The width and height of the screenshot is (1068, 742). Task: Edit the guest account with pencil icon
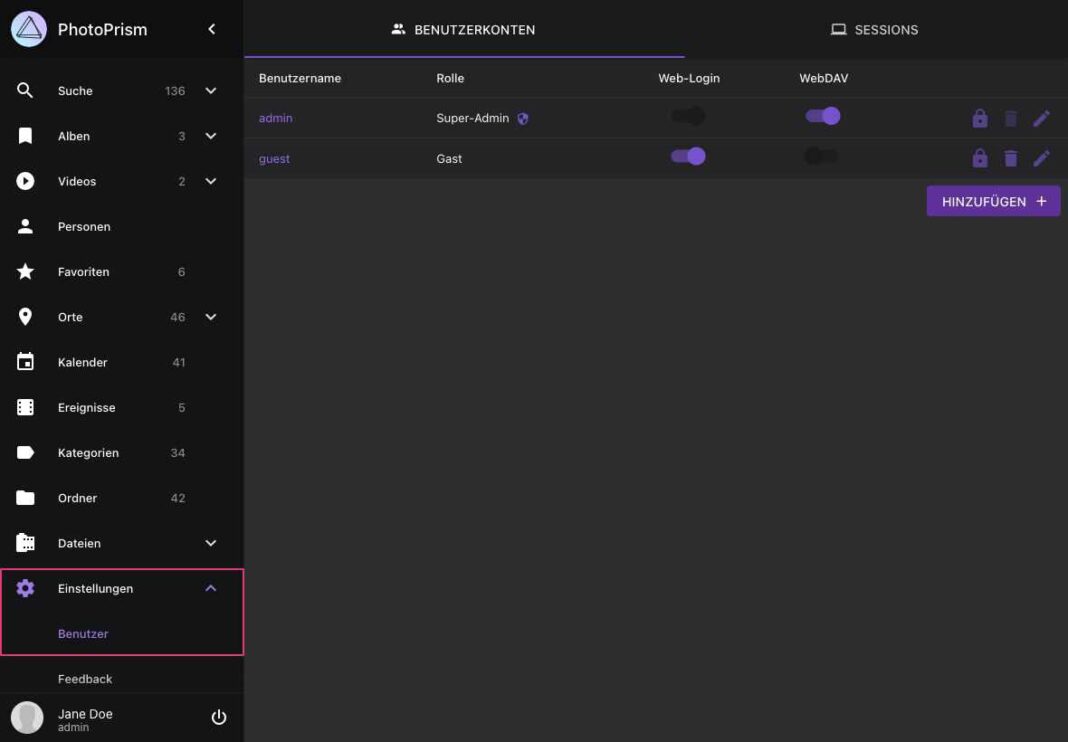coord(1041,158)
